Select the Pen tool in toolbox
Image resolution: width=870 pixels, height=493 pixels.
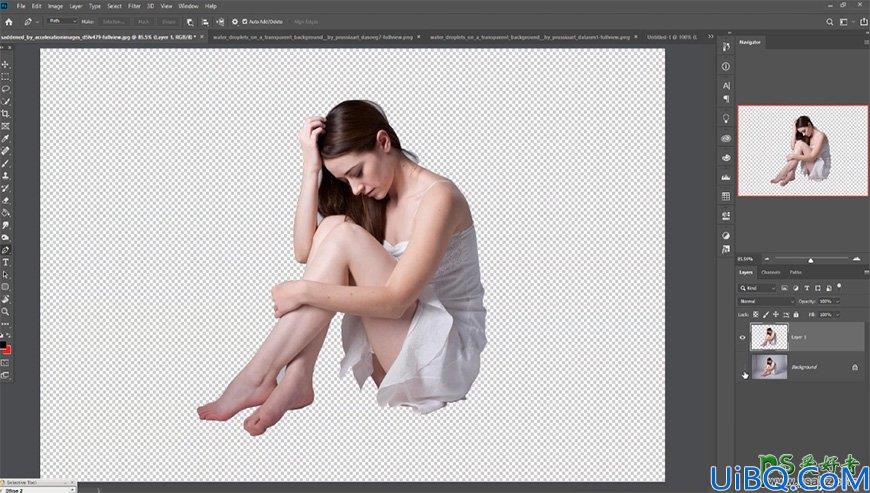tap(6, 250)
